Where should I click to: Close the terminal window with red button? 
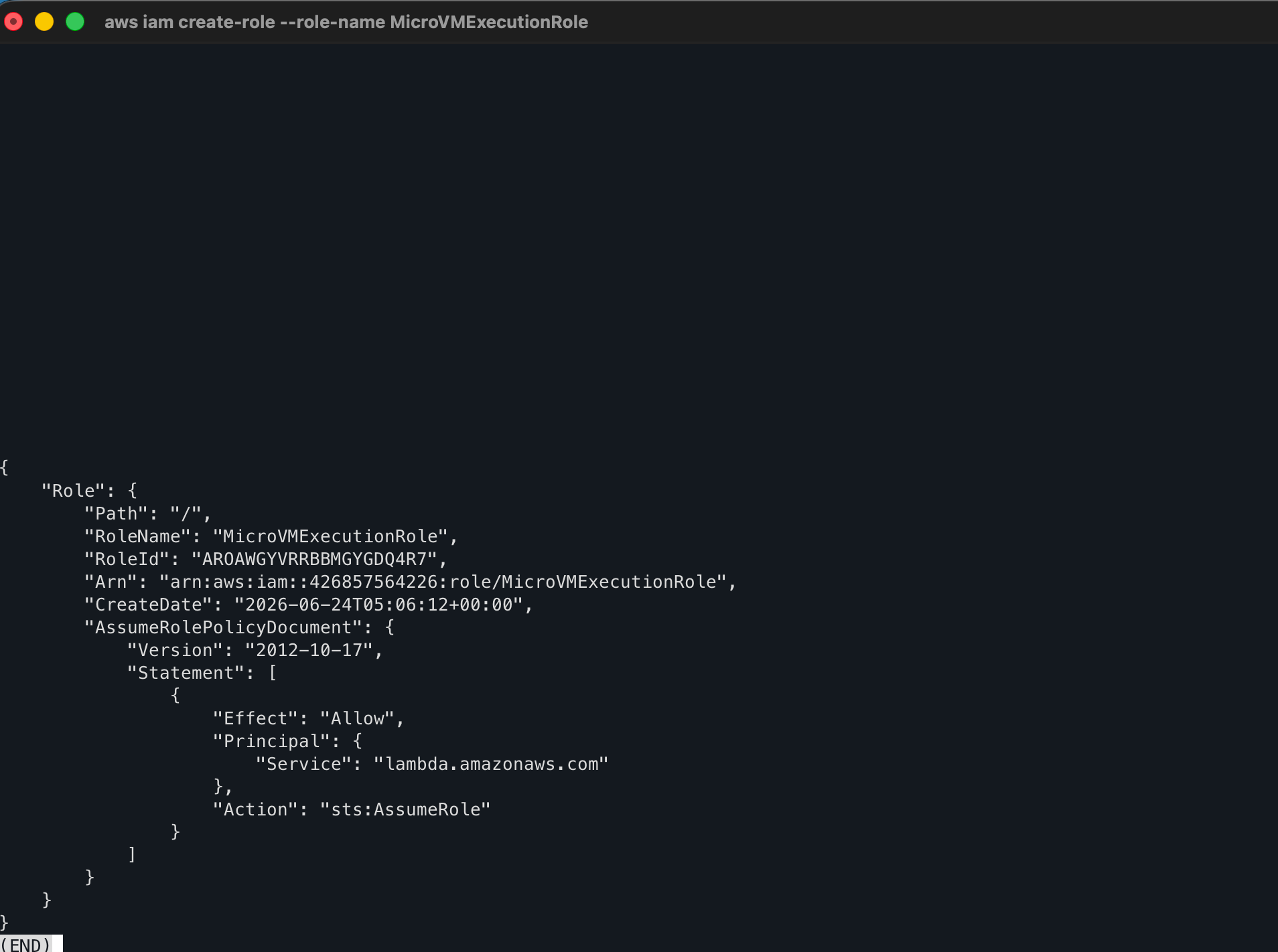13,22
